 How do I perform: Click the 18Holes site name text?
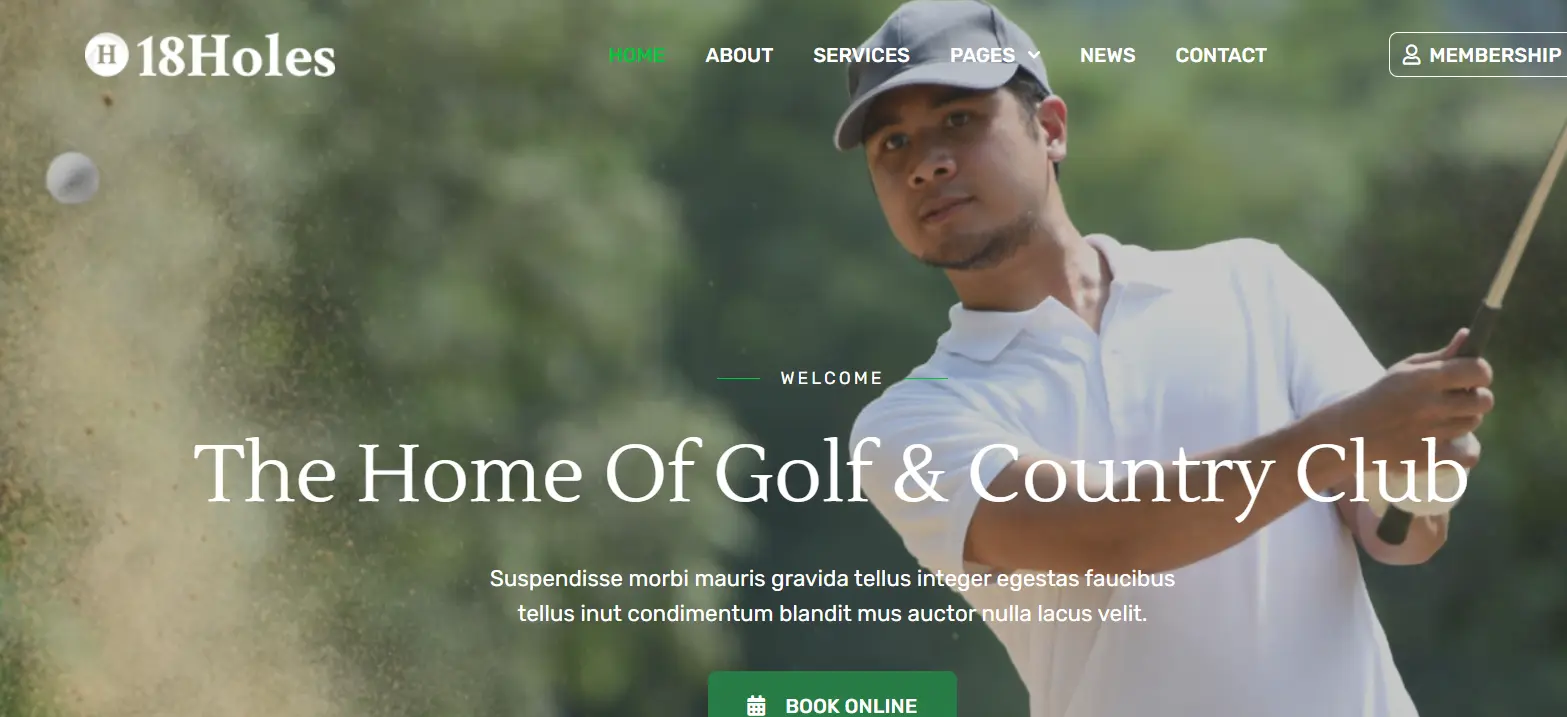235,57
